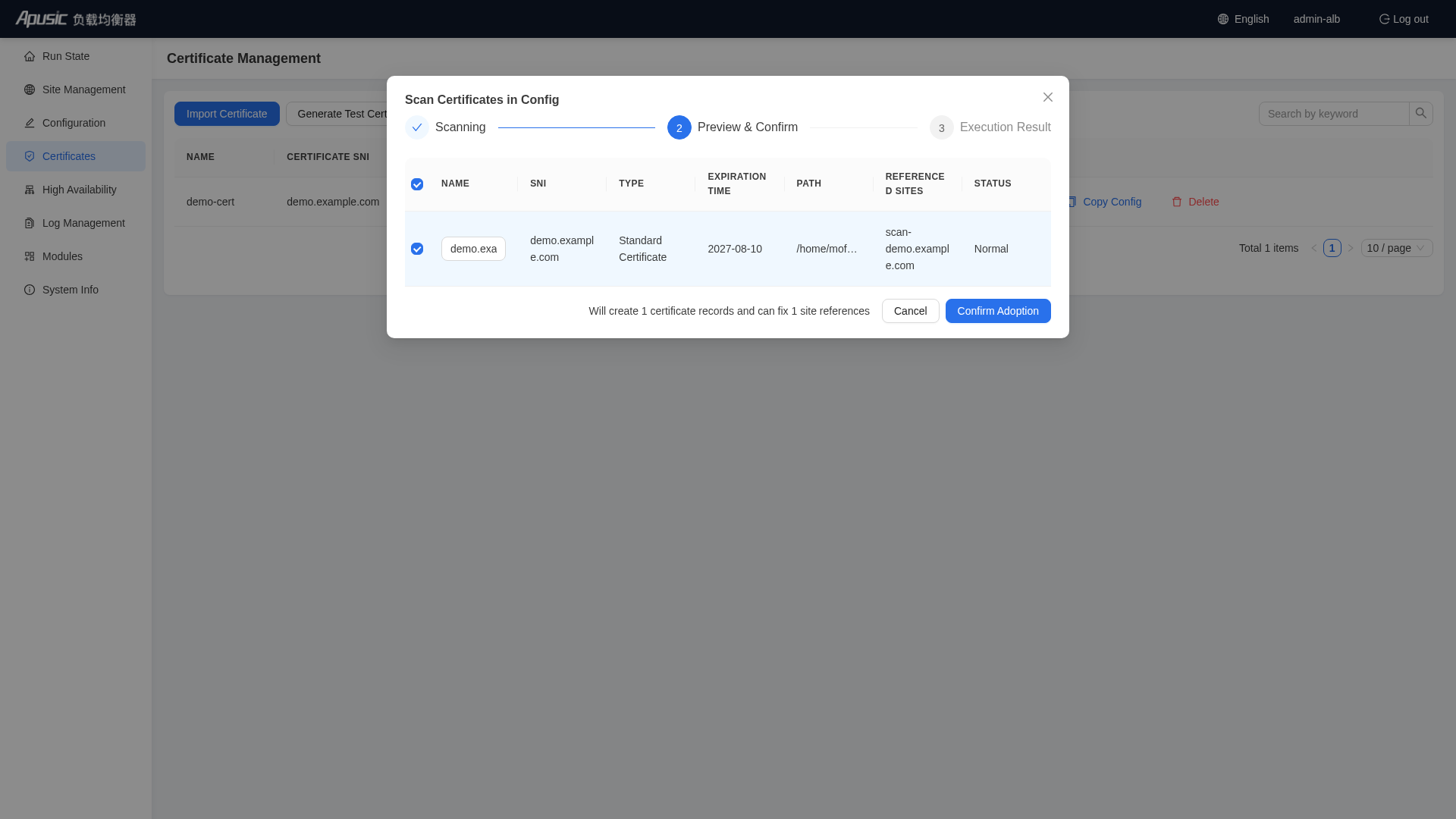1456x819 pixels.
Task: Click the System Info menu item
Action: click(76, 290)
